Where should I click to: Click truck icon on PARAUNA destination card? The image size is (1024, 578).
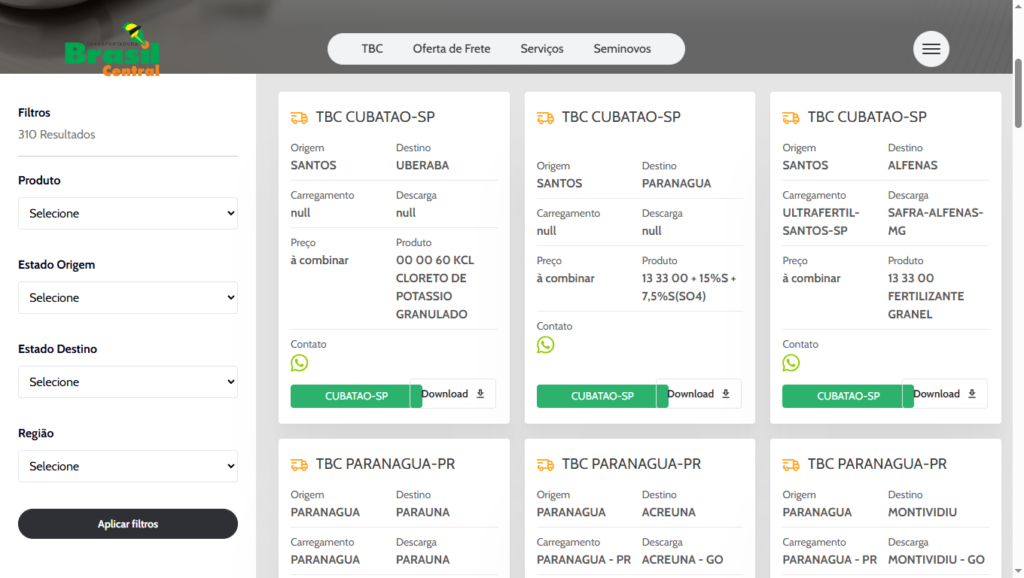[299, 465]
